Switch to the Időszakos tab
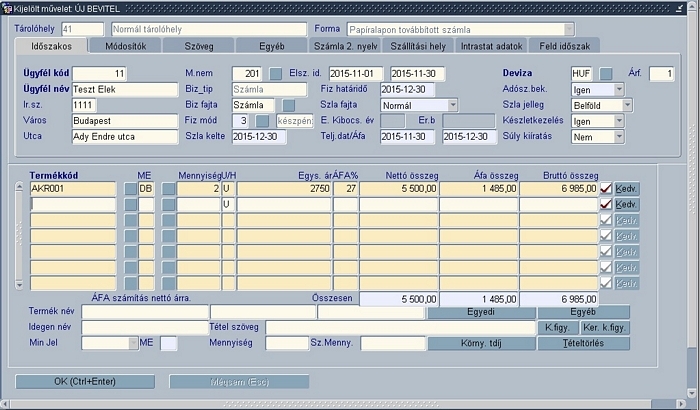700x410 pixels. pos(51,46)
